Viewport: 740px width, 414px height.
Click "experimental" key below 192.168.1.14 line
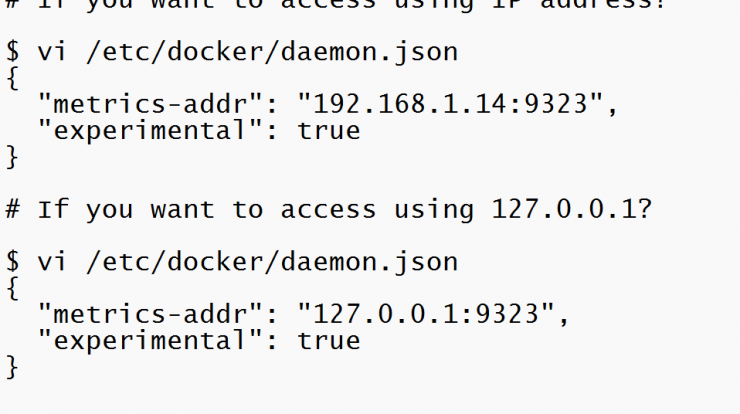point(150,130)
